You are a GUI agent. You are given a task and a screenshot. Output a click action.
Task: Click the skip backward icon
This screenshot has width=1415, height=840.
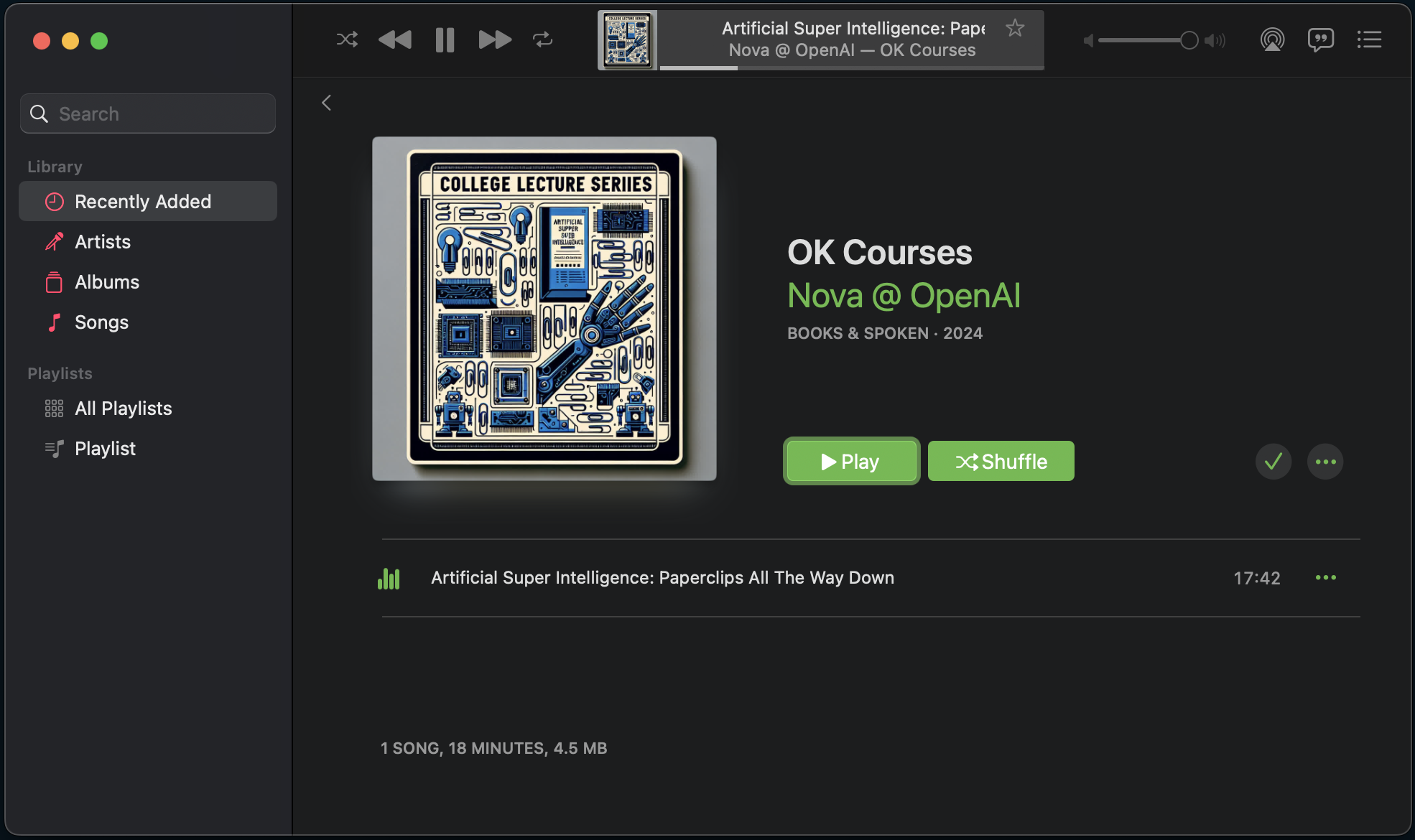point(395,39)
